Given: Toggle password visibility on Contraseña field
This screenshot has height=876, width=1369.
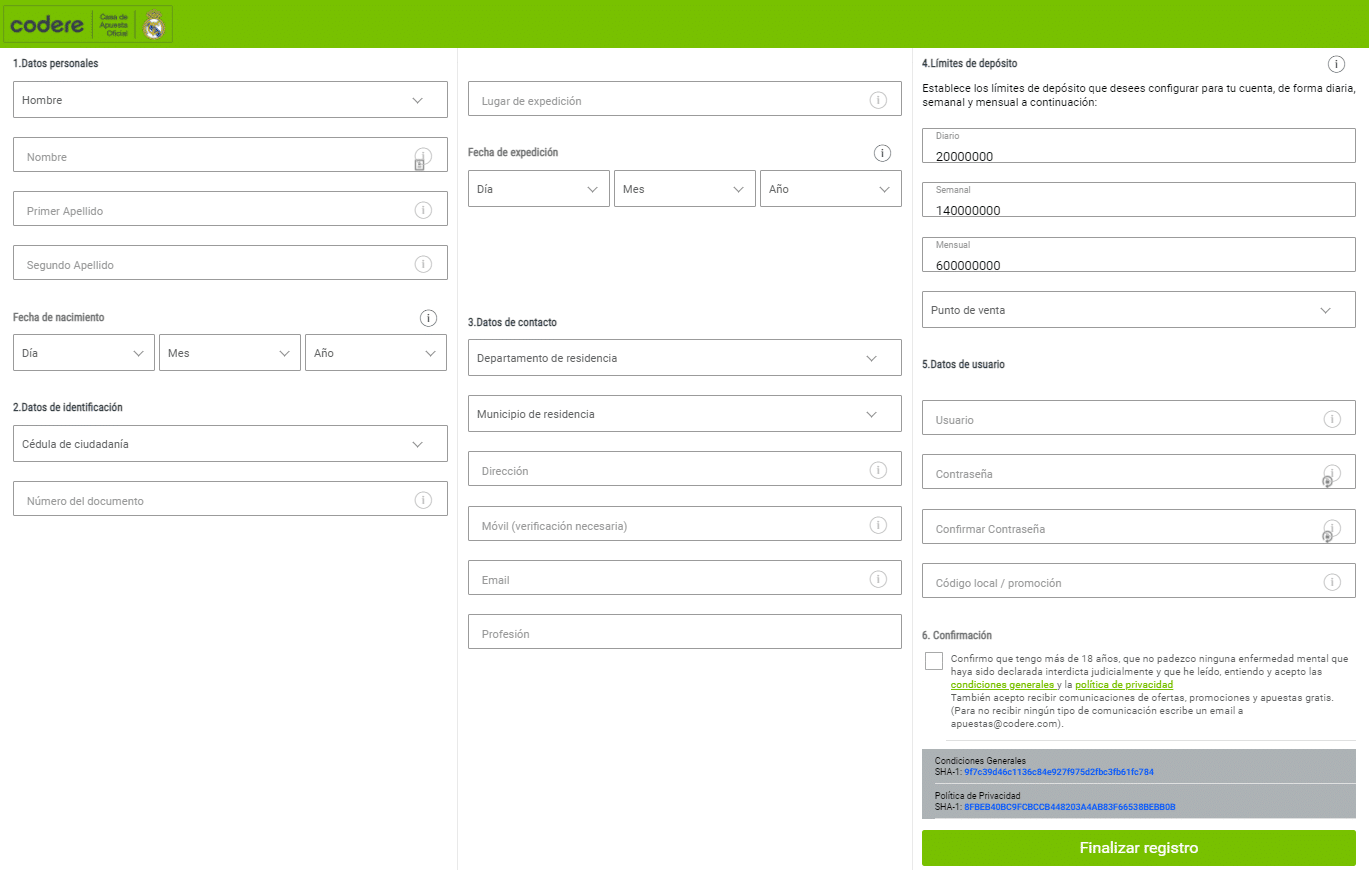Looking at the screenshot, I should [x=1327, y=481].
